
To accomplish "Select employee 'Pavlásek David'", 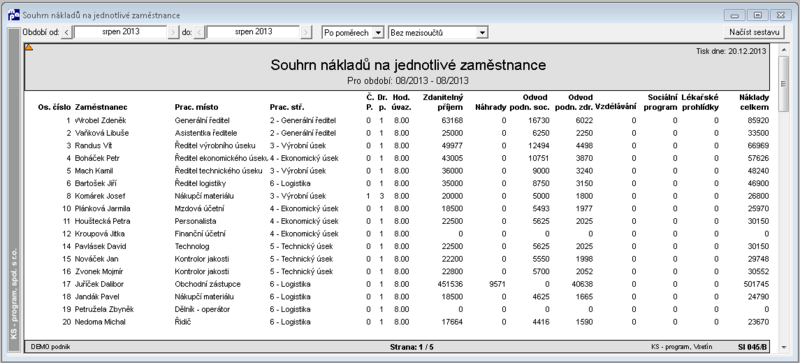I will (x=100, y=246).
